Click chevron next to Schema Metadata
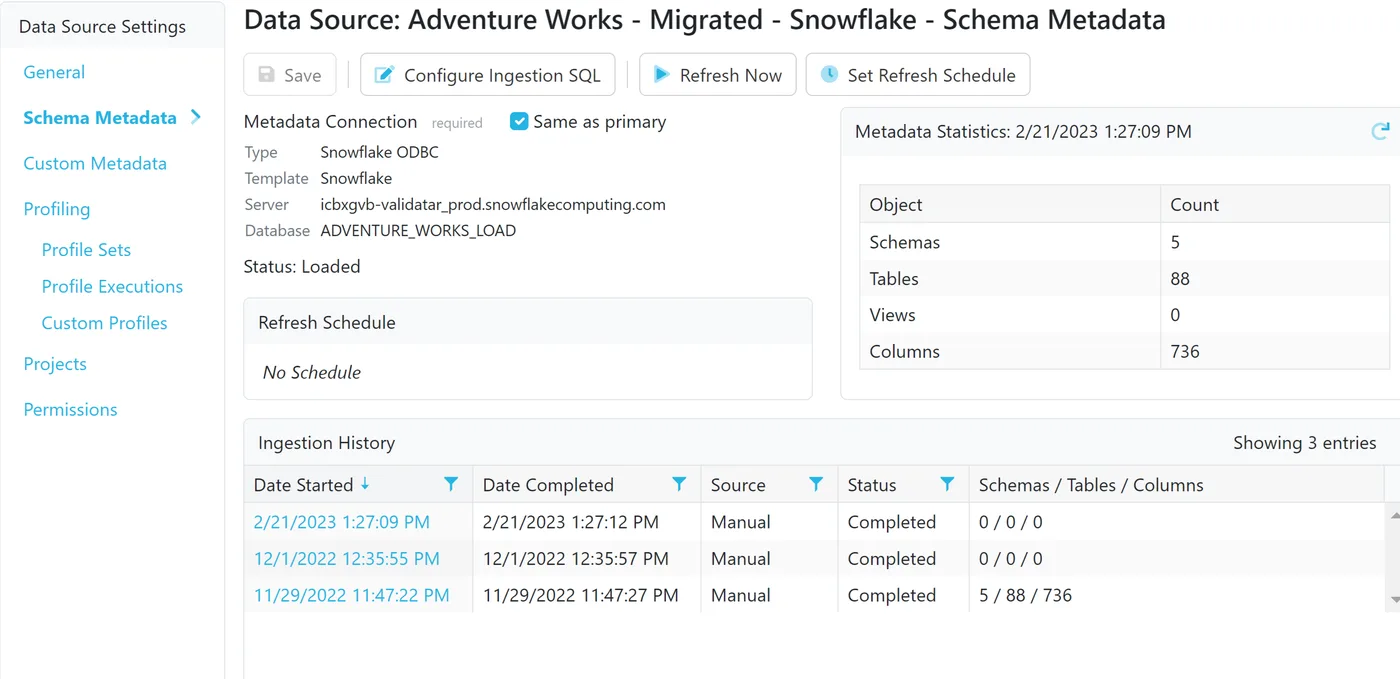Viewport: 1400px width, 679px height. 196,117
